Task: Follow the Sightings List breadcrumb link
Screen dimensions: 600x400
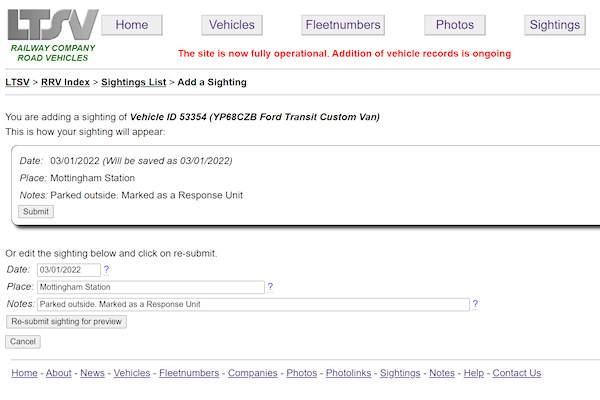Action: (133, 82)
